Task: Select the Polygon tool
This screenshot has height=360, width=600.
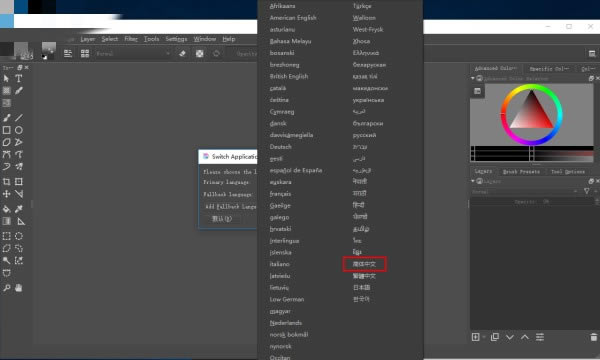Action: pos(7,142)
